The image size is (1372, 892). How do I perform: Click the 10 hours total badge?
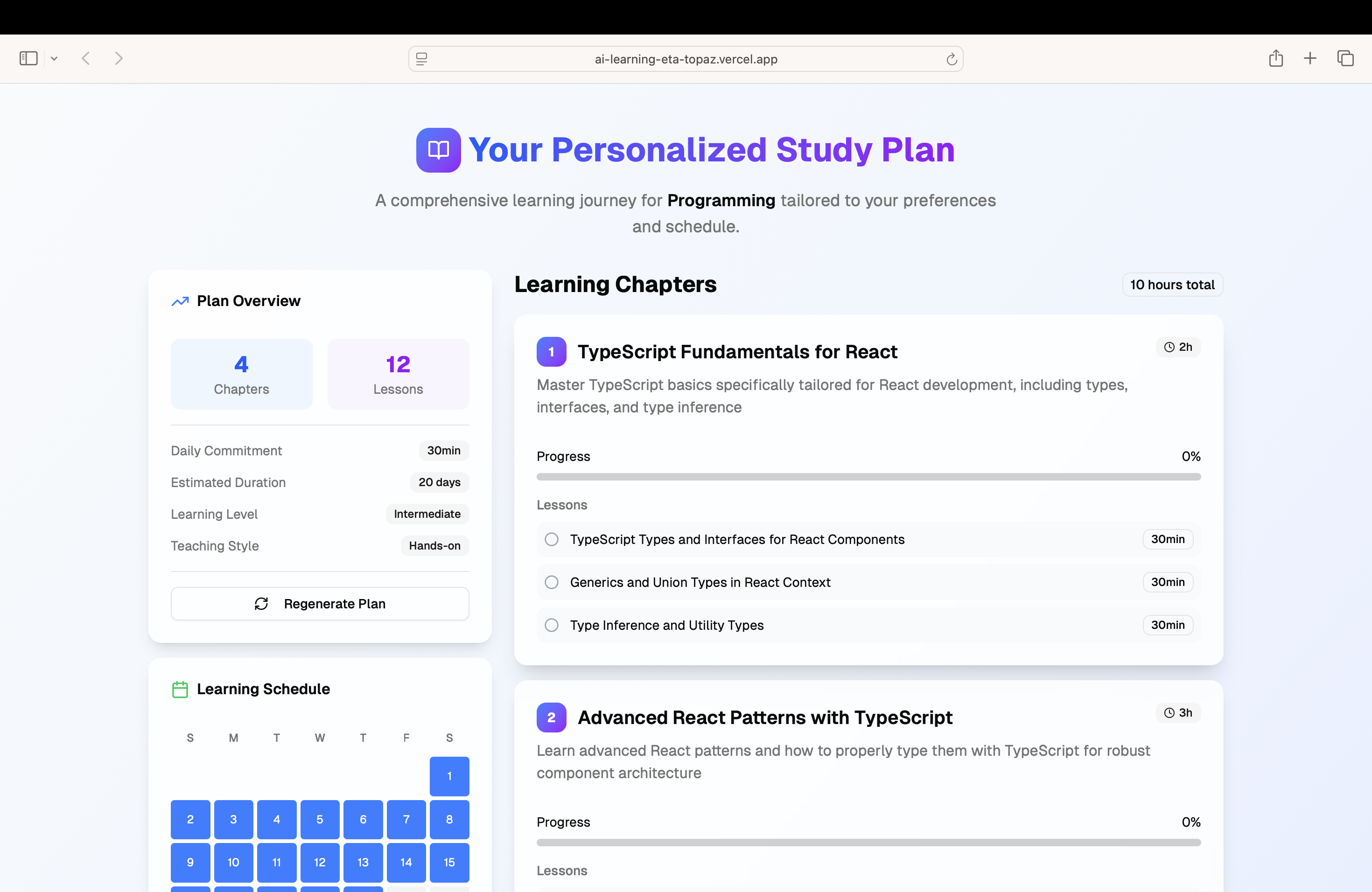point(1173,284)
